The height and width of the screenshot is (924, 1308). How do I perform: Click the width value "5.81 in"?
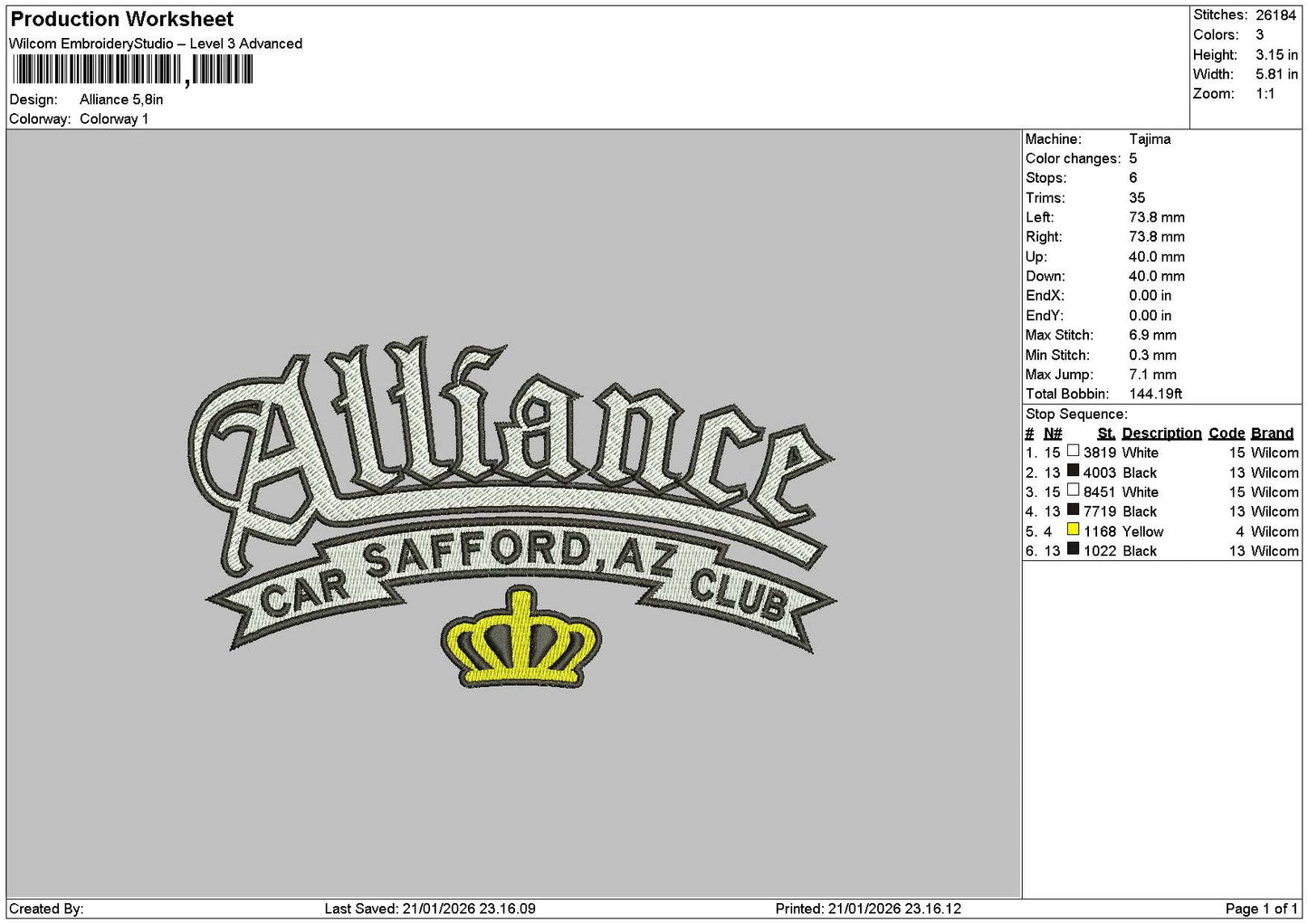(1276, 74)
